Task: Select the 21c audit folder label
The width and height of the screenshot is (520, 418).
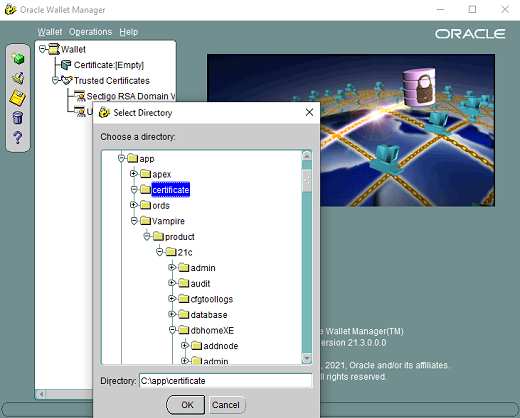Action: (200, 284)
